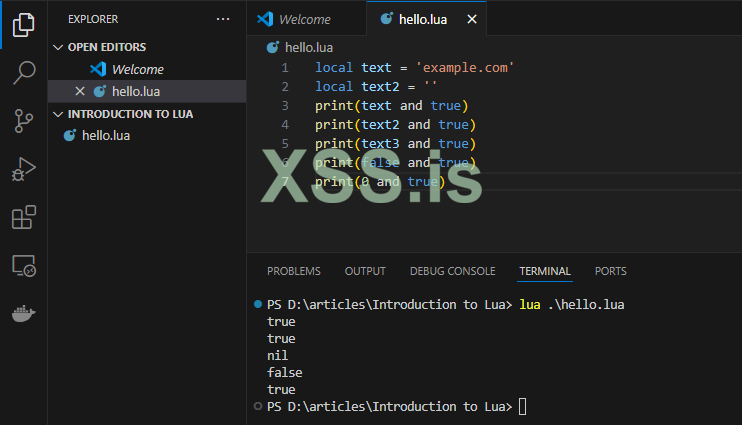
Task: Open the Ports panel tab
Action: tap(611, 271)
